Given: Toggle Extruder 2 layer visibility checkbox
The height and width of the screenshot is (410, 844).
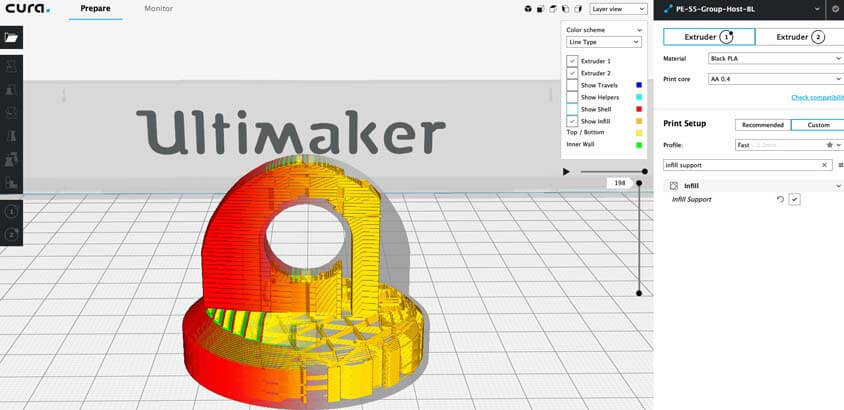Looking at the screenshot, I should click(x=572, y=73).
